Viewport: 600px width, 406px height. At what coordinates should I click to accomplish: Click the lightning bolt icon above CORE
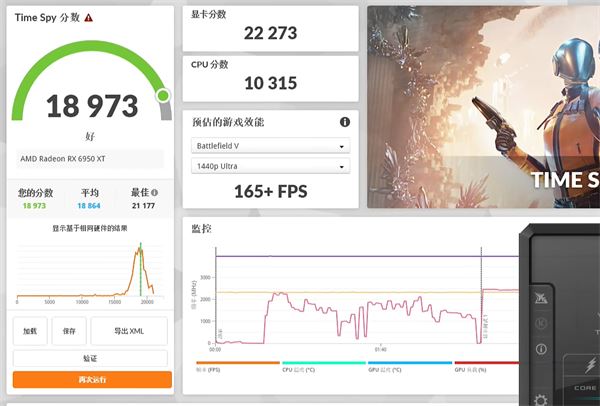click(589, 364)
